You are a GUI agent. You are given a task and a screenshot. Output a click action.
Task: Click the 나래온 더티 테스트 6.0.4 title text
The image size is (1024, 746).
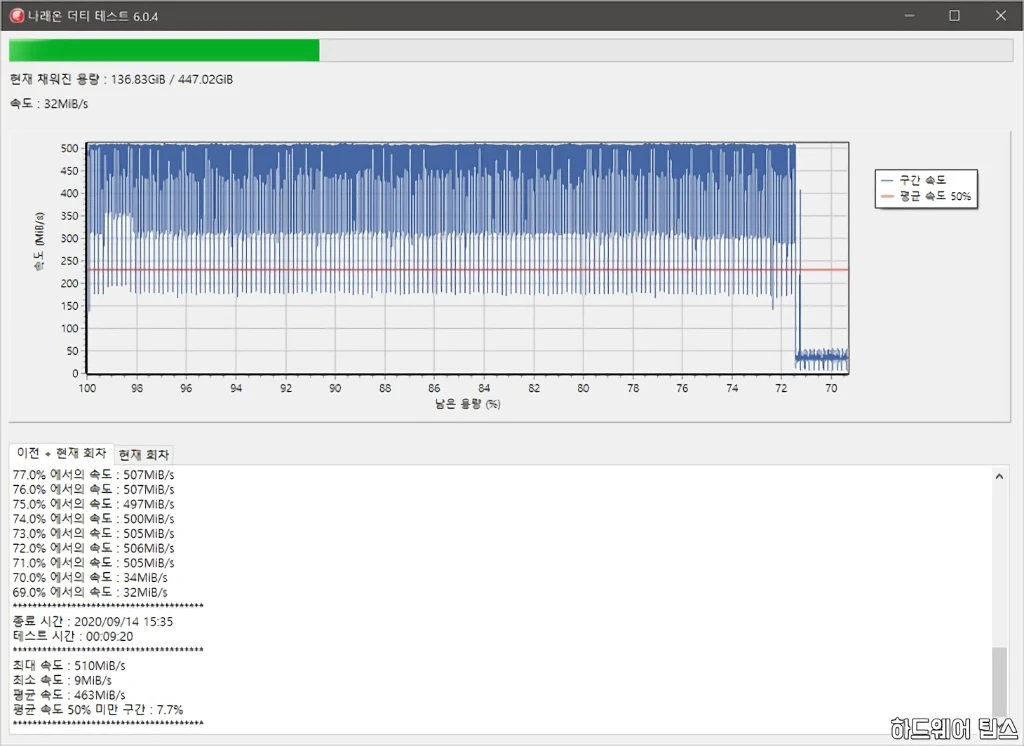click(93, 16)
